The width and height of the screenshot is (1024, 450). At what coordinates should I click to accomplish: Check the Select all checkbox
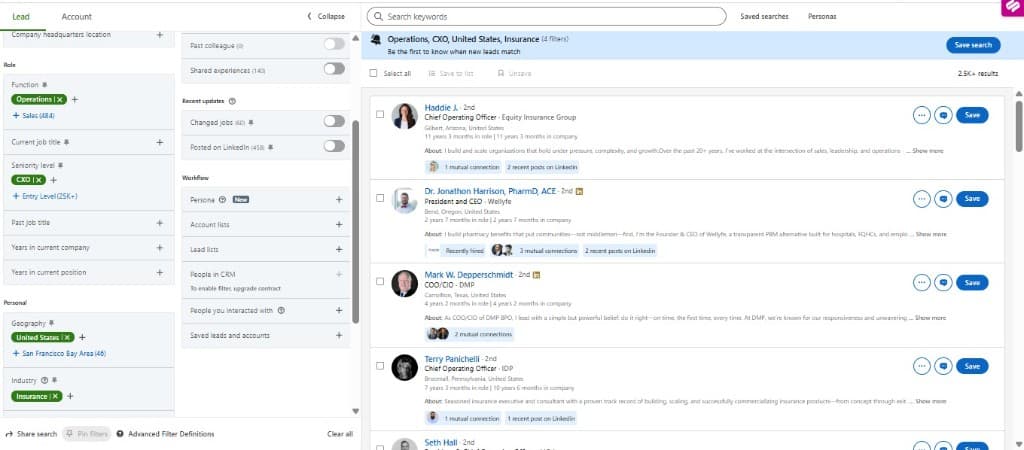pyautogui.click(x=374, y=74)
